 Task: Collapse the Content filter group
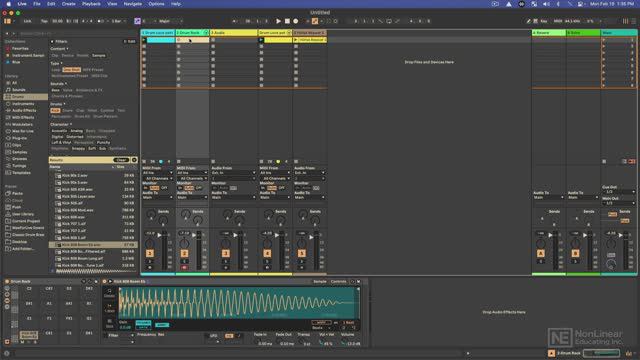[59, 49]
